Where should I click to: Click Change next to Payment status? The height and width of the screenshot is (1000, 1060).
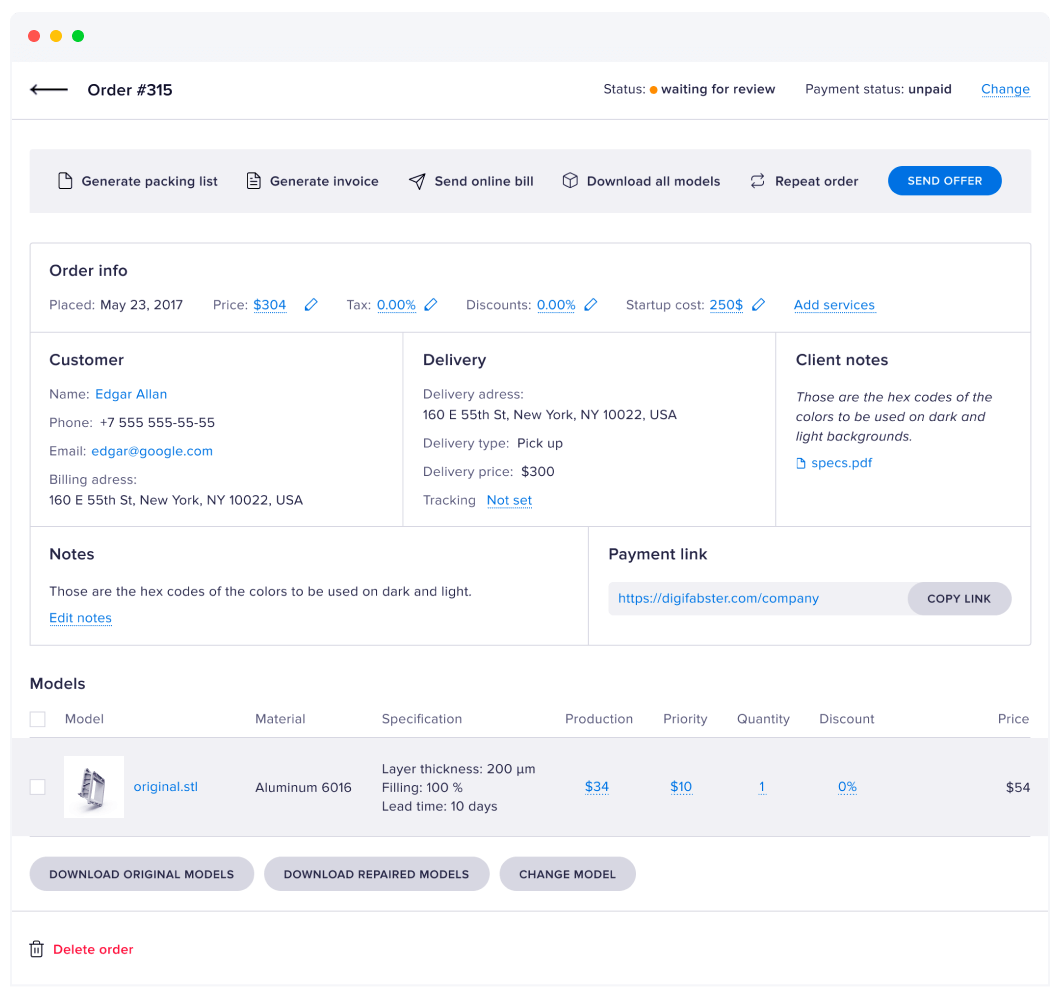tap(1005, 89)
